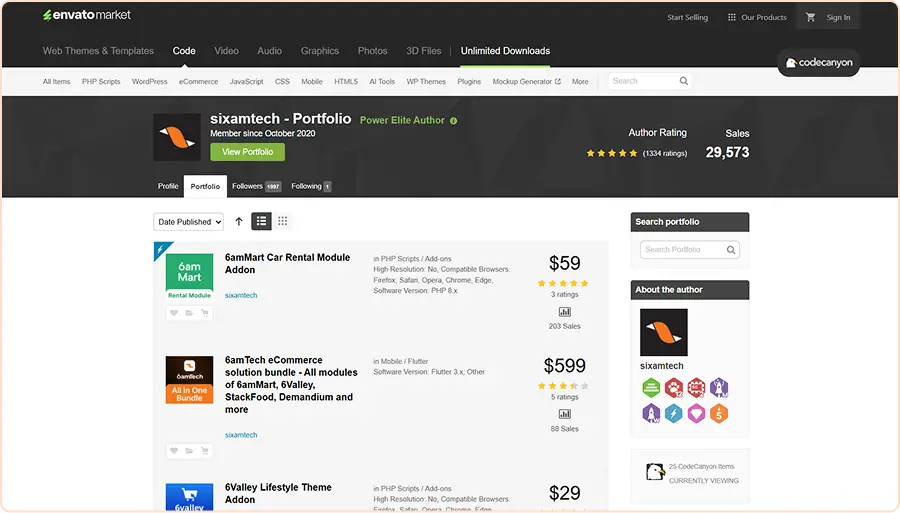Favorite the 6amTech eCommerce bundle
The image size is (900, 513).
174,450
